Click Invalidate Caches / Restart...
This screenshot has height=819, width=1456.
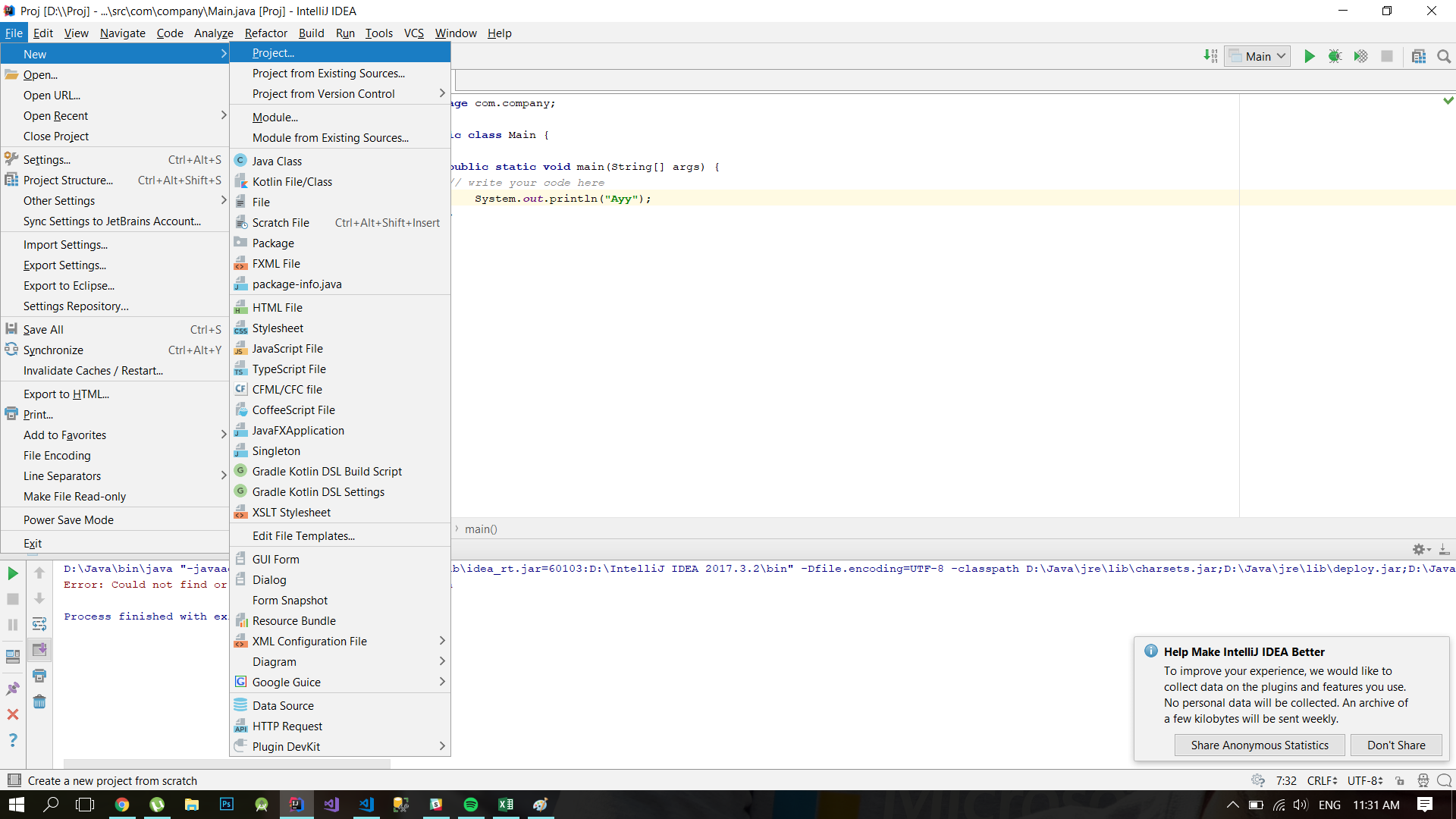[x=115, y=370]
